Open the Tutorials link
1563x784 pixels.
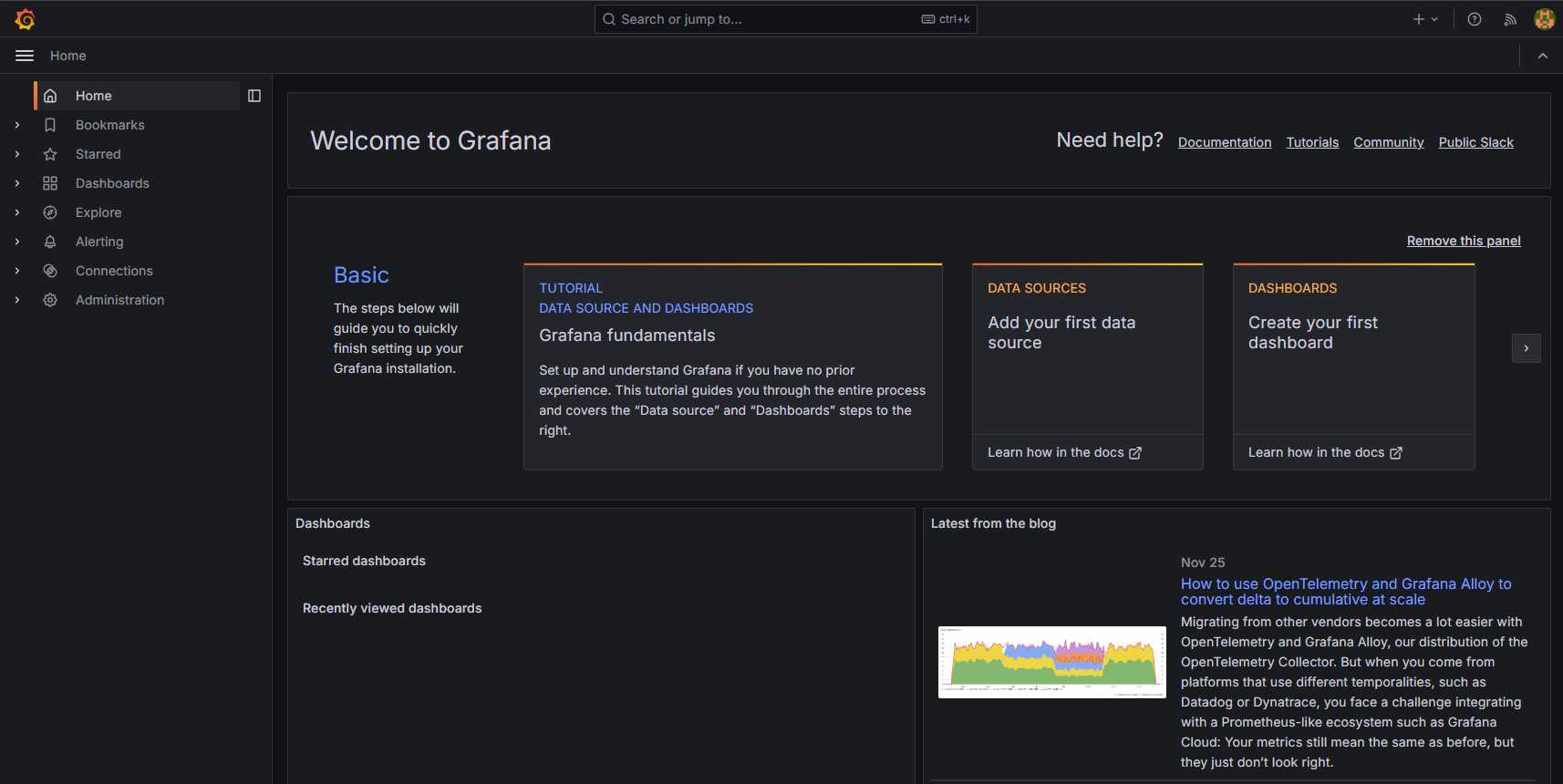tap(1312, 142)
